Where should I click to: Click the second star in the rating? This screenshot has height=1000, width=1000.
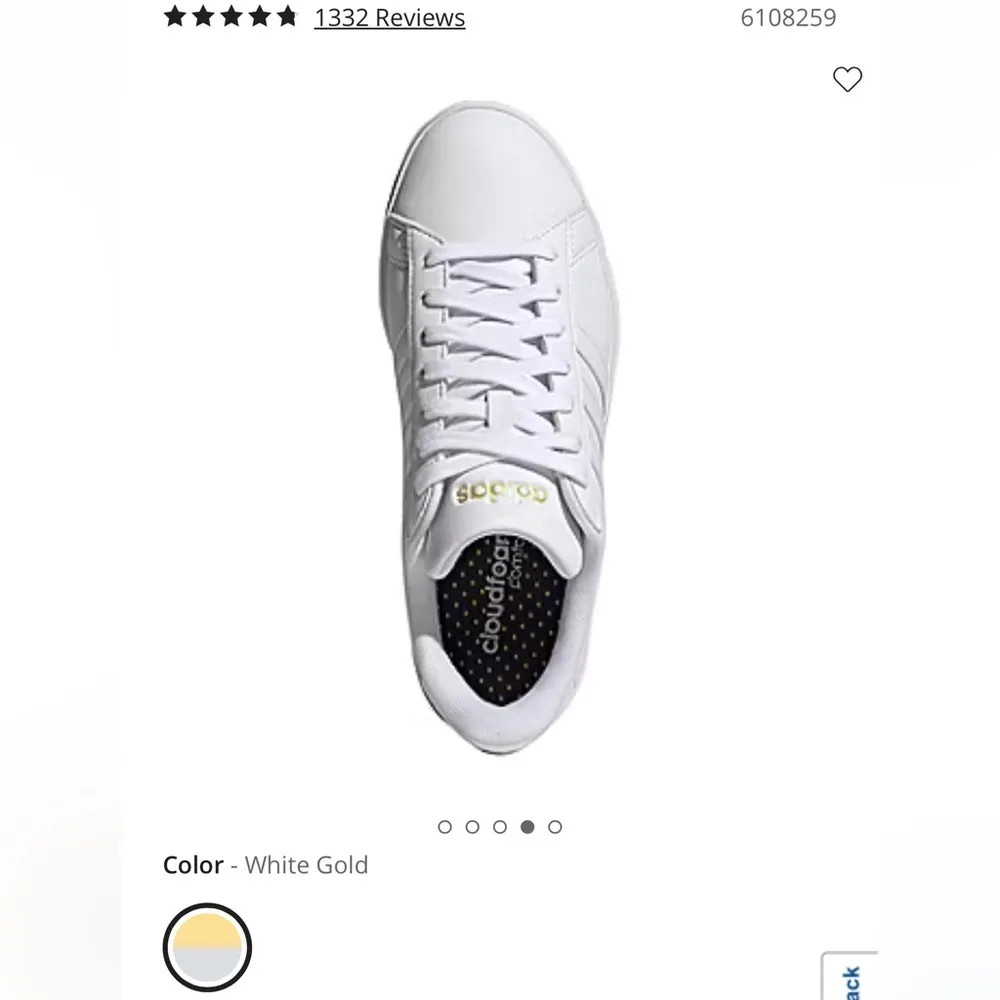click(201, 16)
